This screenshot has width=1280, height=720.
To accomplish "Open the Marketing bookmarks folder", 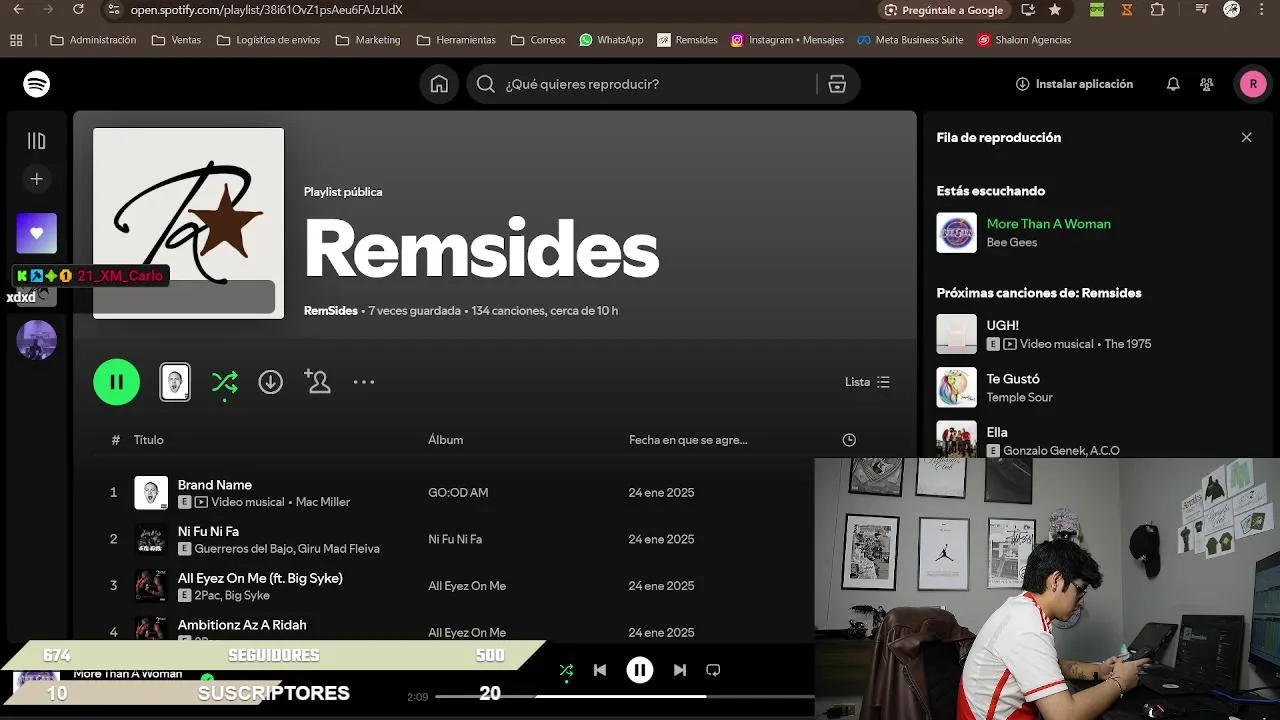I will 368,40.
